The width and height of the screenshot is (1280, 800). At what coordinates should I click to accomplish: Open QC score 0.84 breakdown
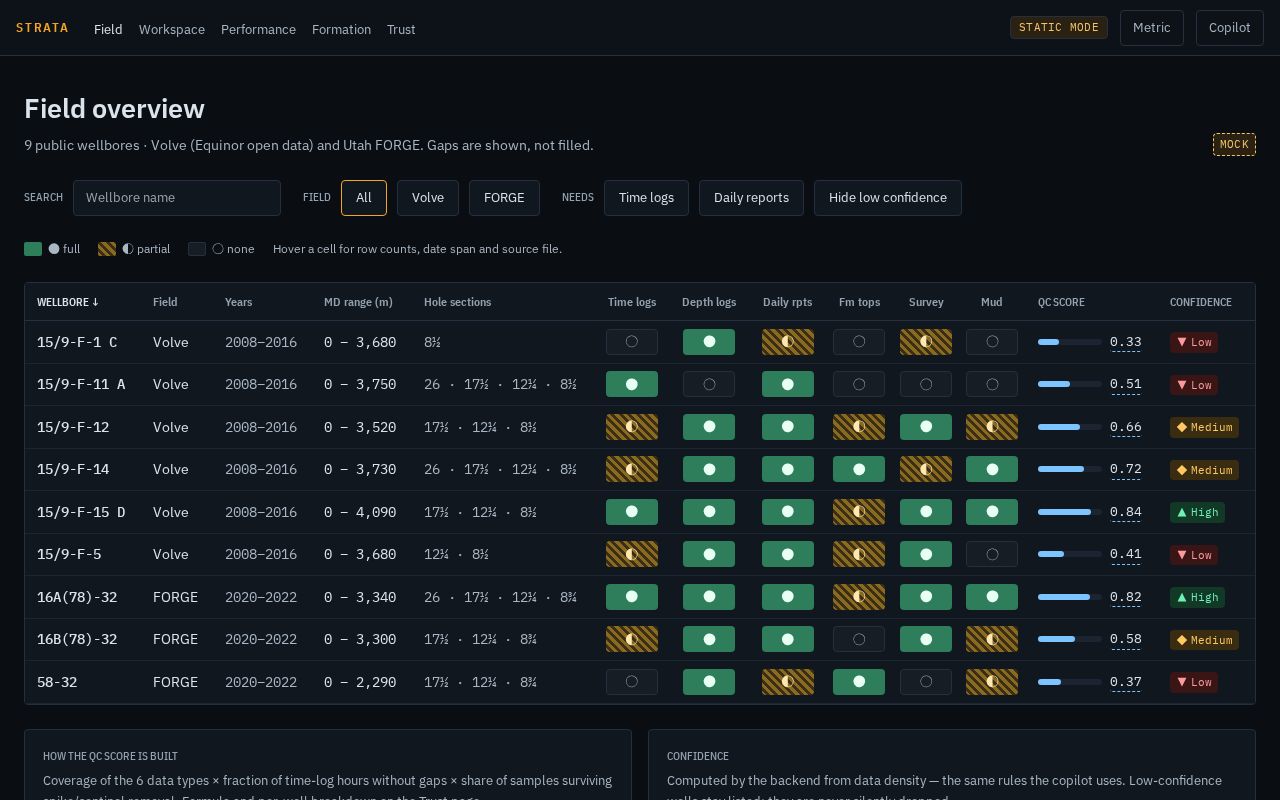pos(1126,512)
